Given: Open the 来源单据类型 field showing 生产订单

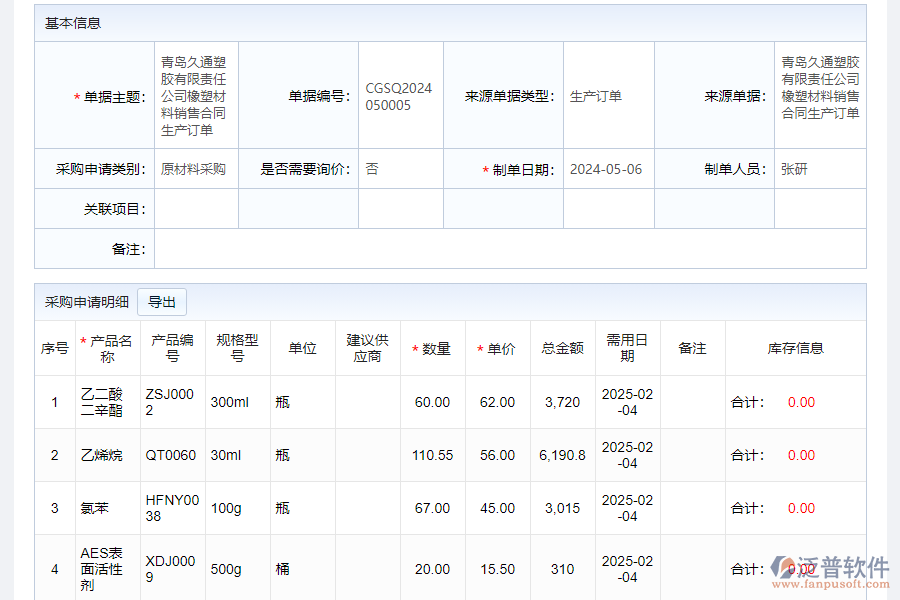Looking at the screenshot, I should coord(608,96).
